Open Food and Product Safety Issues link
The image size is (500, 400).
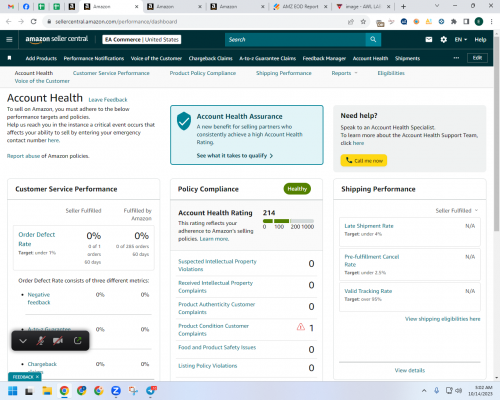coord(217,347)
